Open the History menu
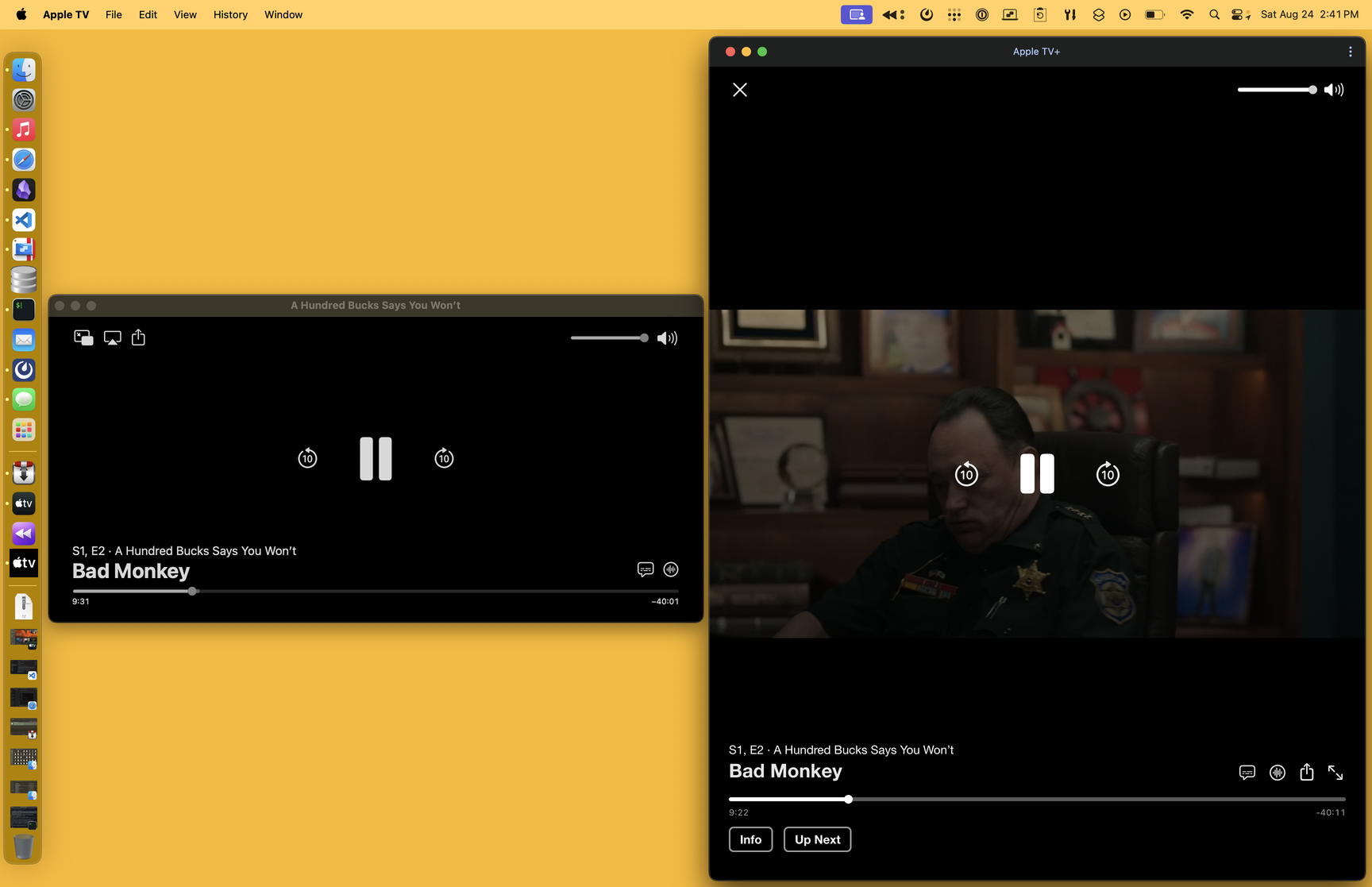1372x887 pixels. click(x=230, y=14)
